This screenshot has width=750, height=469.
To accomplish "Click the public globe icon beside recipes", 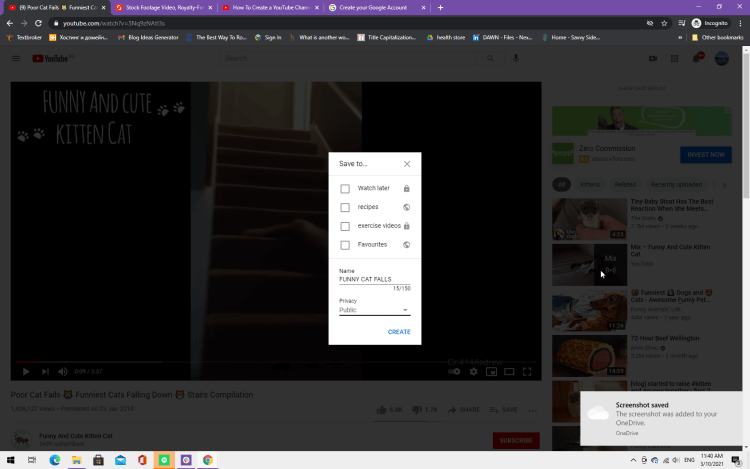I will click(406, 207).
